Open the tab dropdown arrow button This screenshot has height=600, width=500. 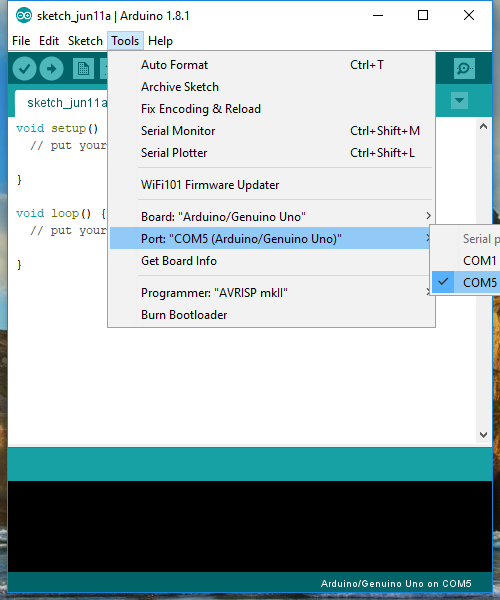tap(459, 101)
